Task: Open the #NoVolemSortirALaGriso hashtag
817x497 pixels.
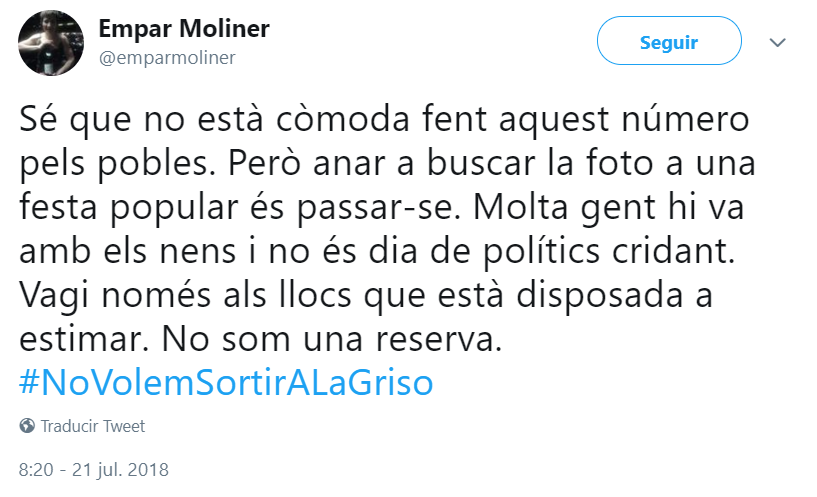Action: (226, 383)
